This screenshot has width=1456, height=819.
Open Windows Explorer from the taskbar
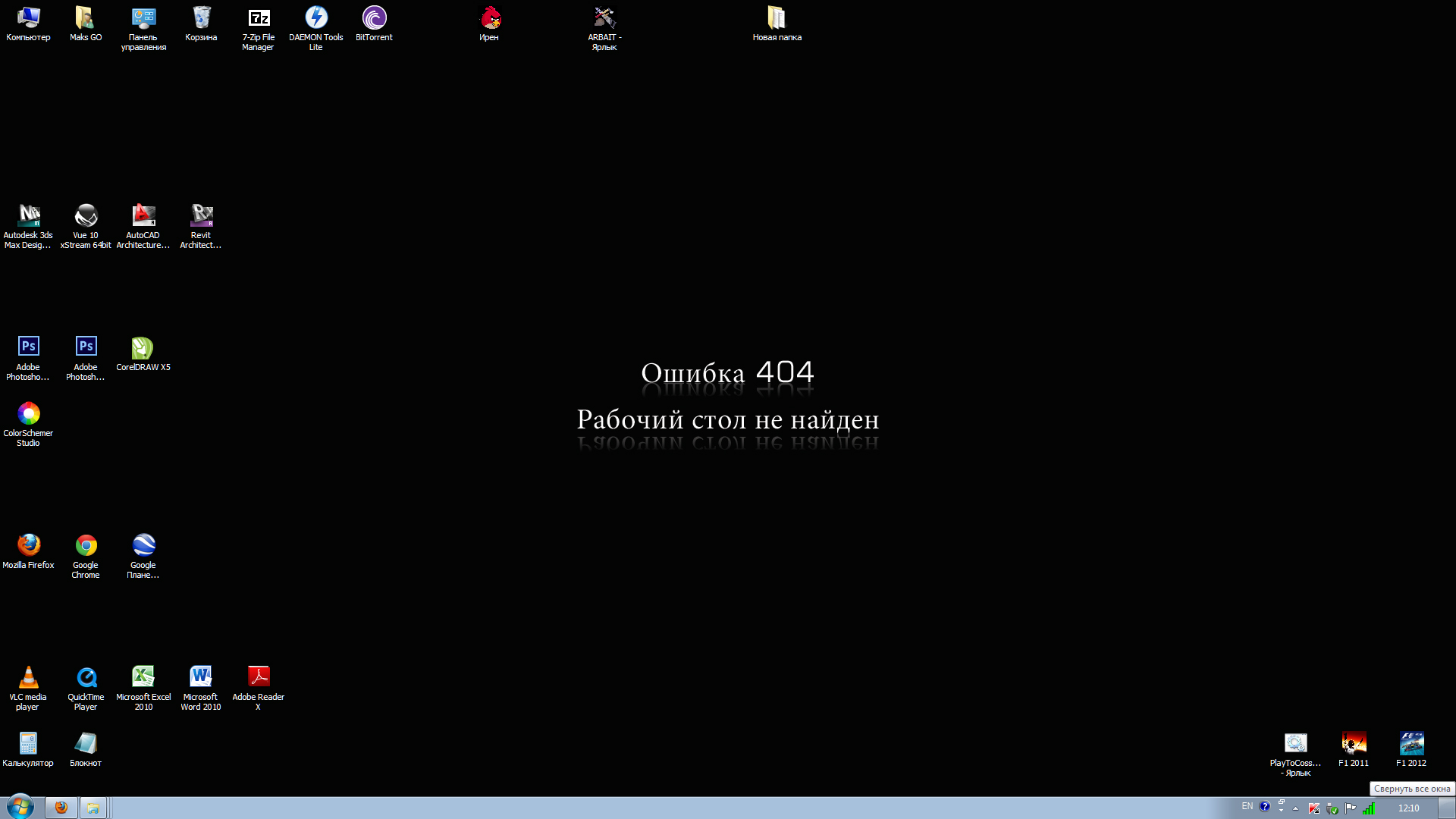(x=93, y=808)
